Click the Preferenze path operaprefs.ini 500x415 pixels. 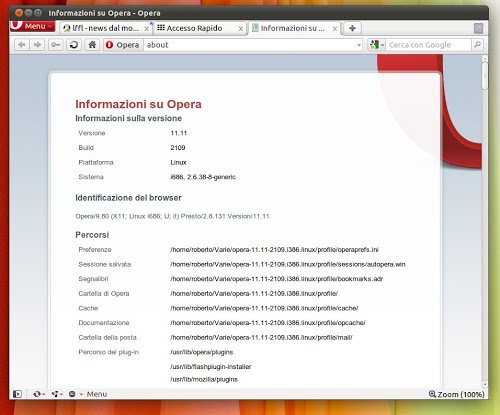[x=274, y=250]
